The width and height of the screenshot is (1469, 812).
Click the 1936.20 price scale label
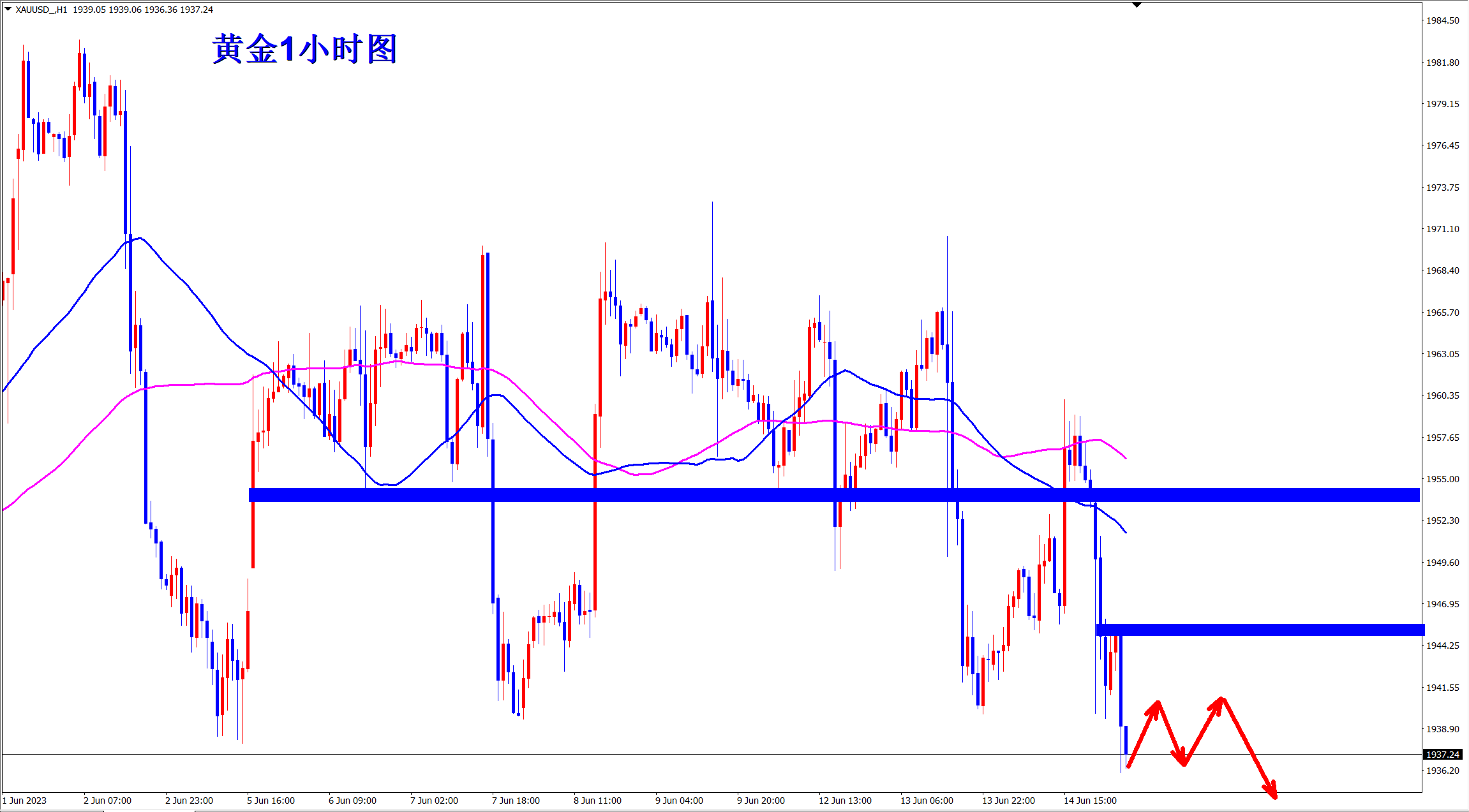[1442, 771]
